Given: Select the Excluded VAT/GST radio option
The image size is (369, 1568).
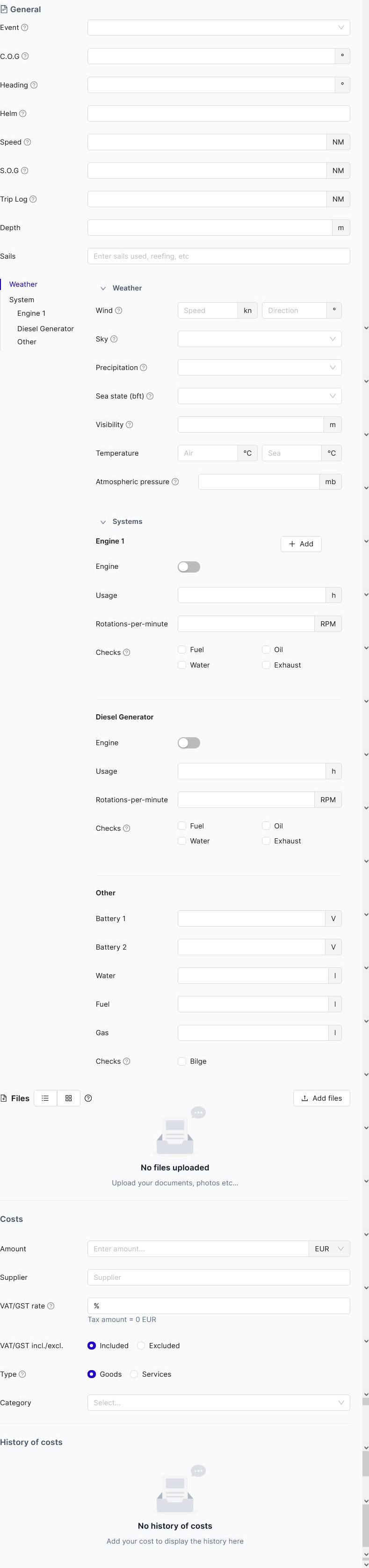Looking at the screenshot, I should point(141,1345).
